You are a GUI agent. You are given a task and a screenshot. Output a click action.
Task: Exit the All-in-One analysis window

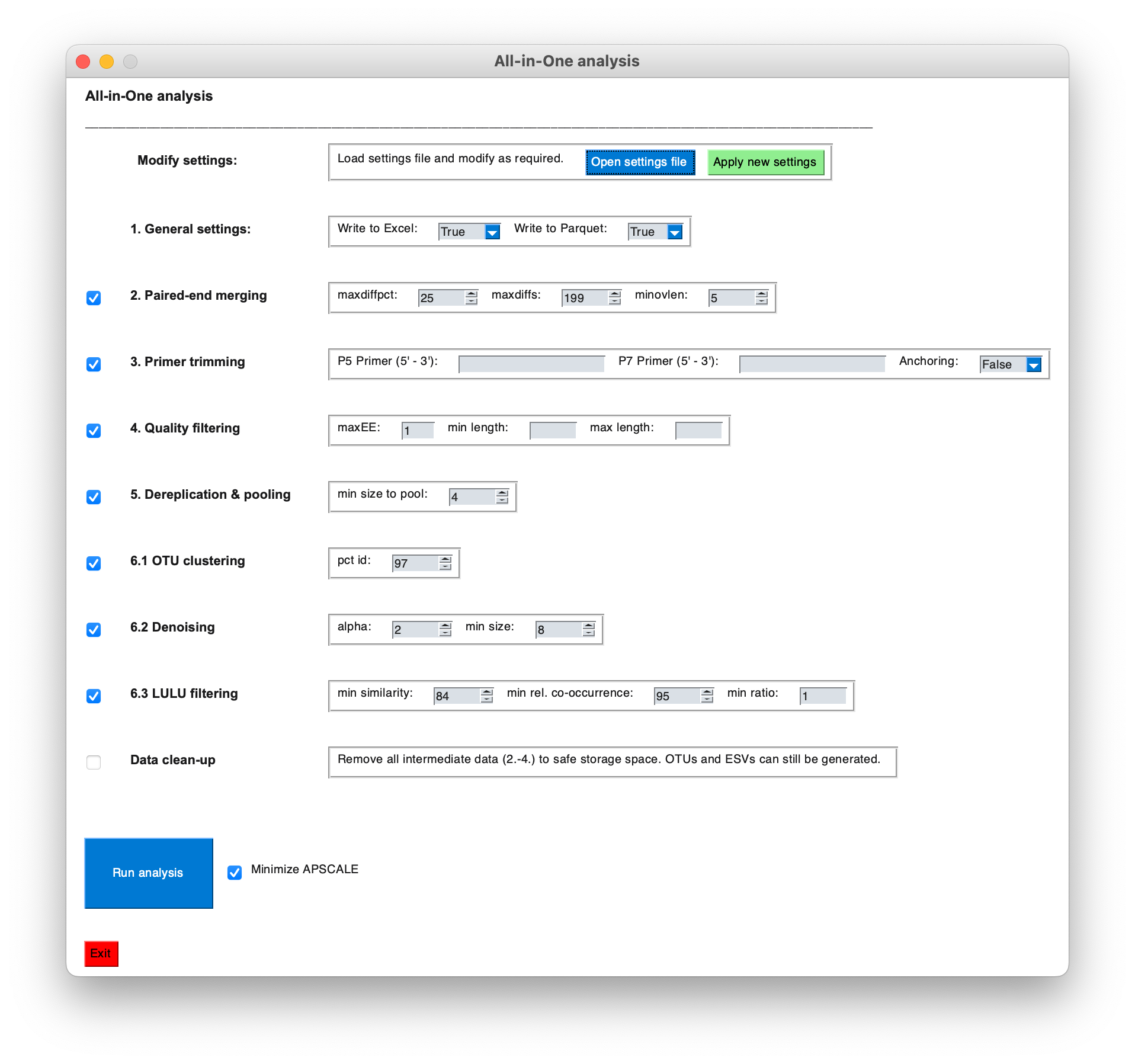point(101,954)
